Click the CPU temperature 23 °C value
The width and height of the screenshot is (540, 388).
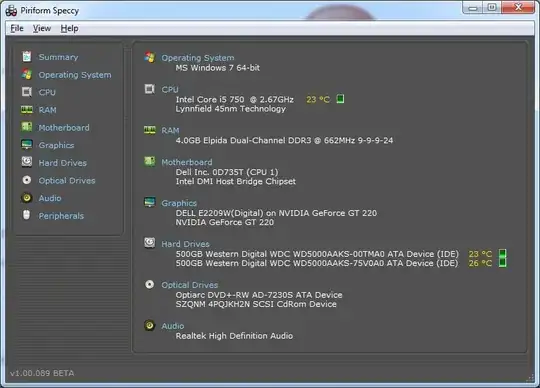[x=318, y=99]
